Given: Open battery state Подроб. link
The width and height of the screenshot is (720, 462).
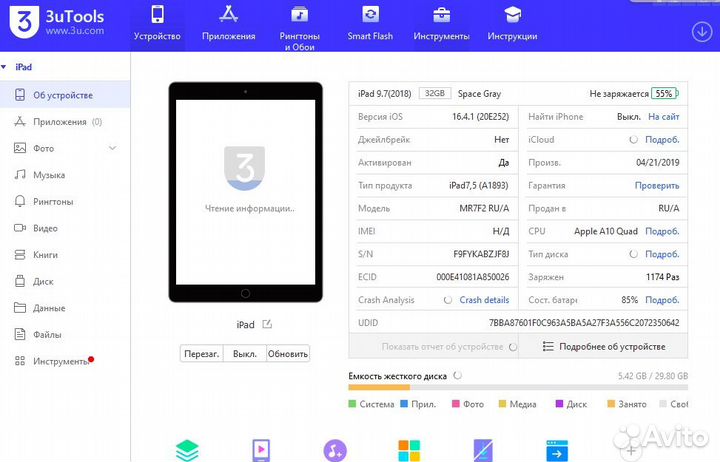Looking at the screenshot, I should click(x=662, y=300).
